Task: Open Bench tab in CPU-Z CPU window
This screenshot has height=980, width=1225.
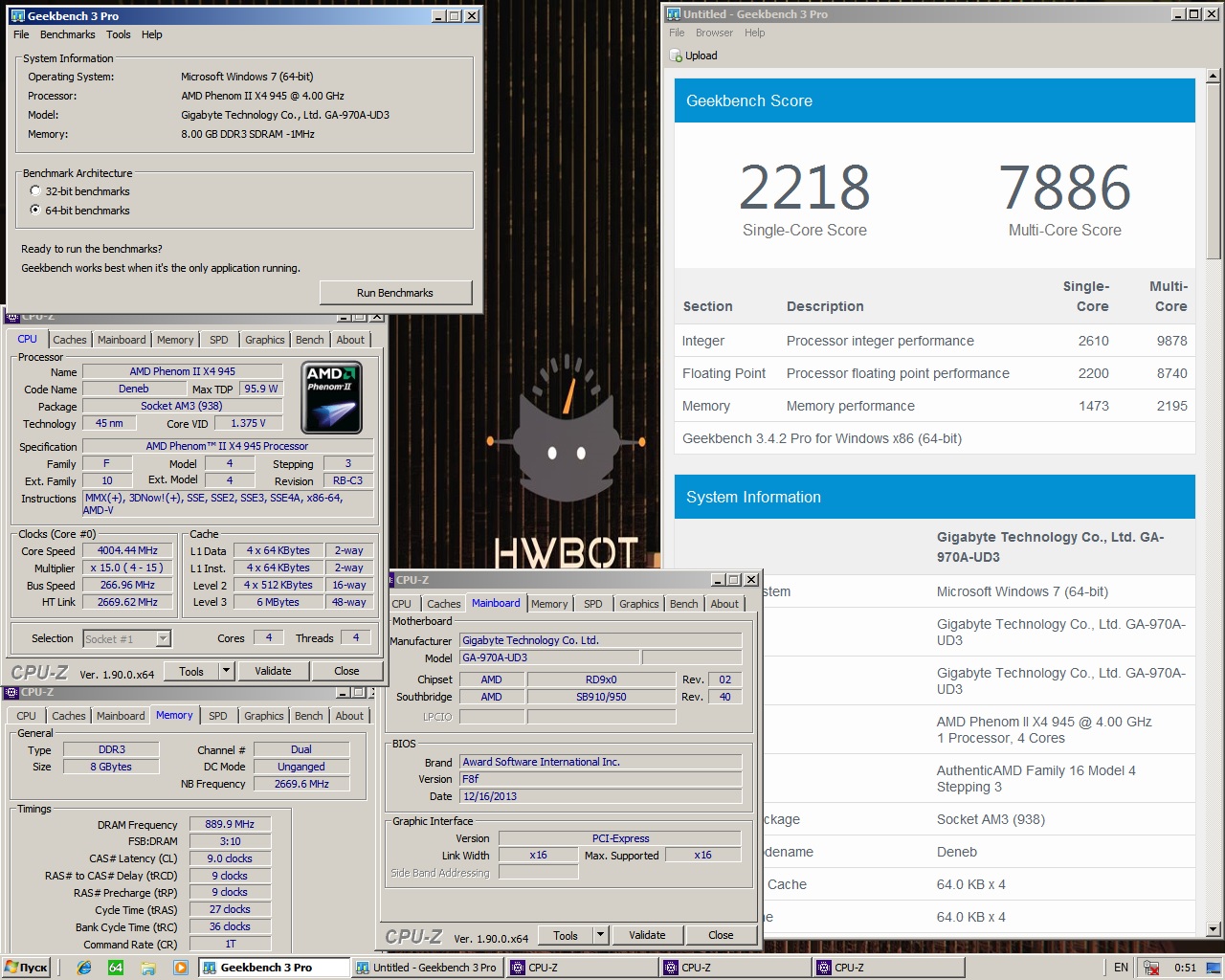Action: click(309, 340)
